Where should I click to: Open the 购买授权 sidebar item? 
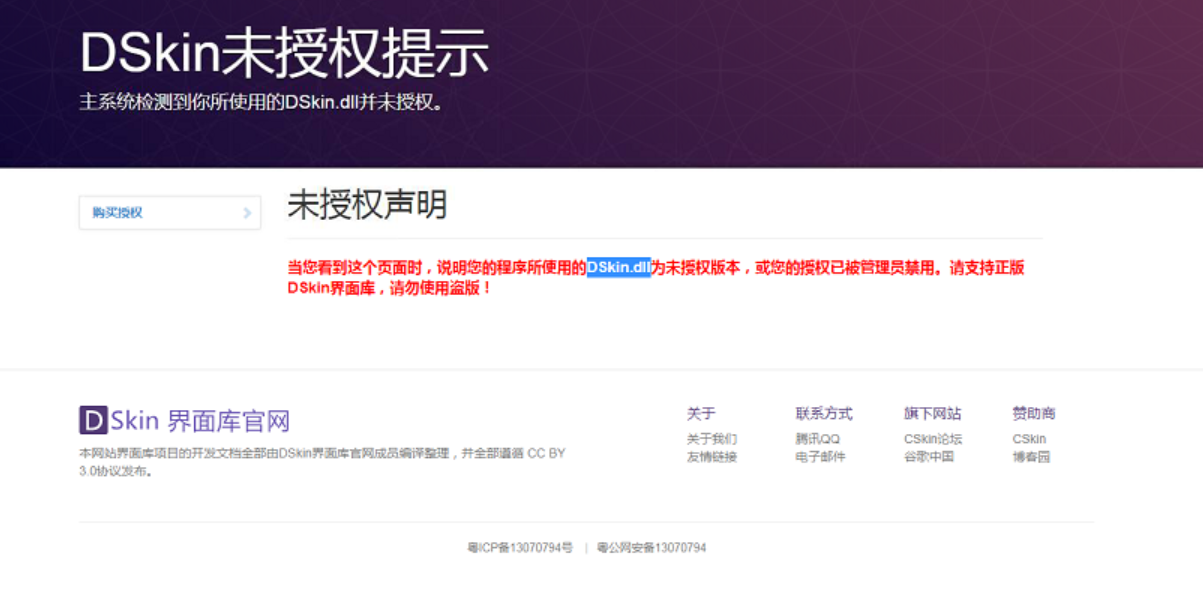170,213
